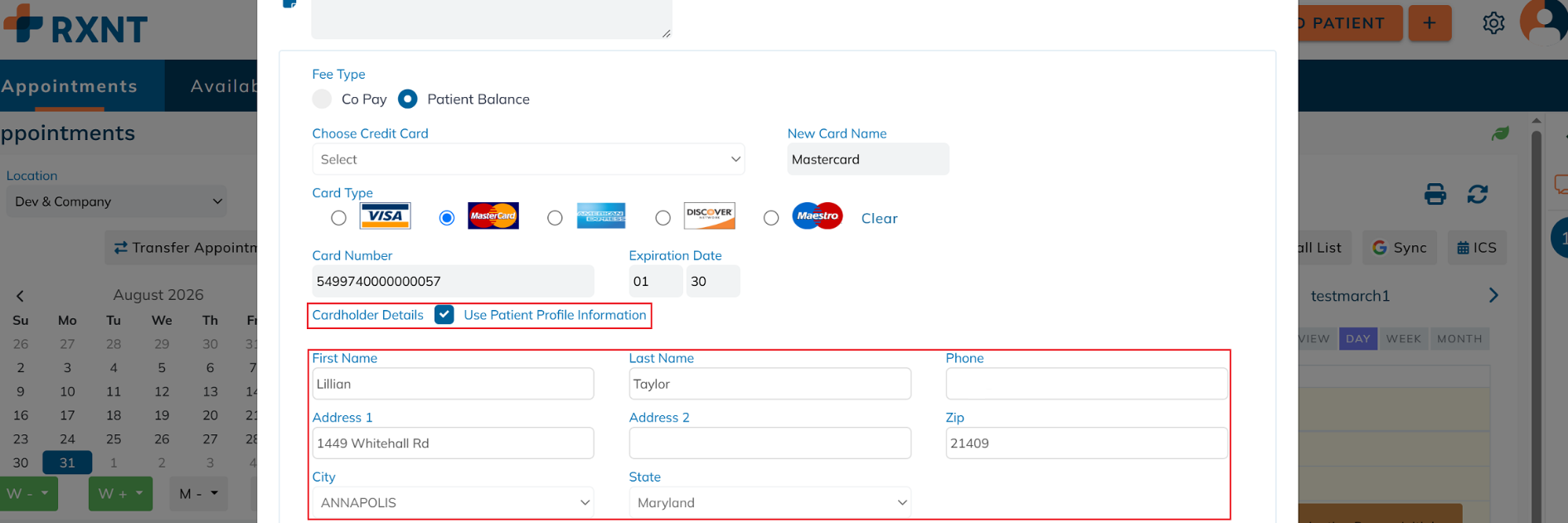Screen dimensions: 1568x523
Task: Click the refresh arrows icon
Action: tap(1478, 194)
